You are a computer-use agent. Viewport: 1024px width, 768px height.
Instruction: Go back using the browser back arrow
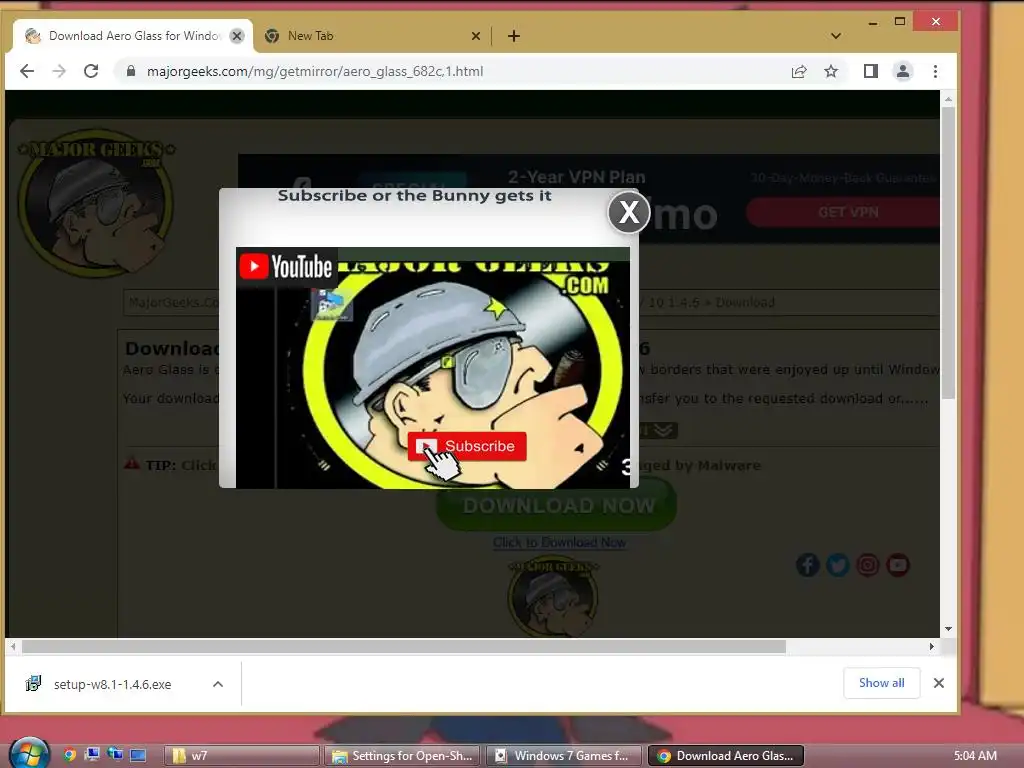(27, 71)
